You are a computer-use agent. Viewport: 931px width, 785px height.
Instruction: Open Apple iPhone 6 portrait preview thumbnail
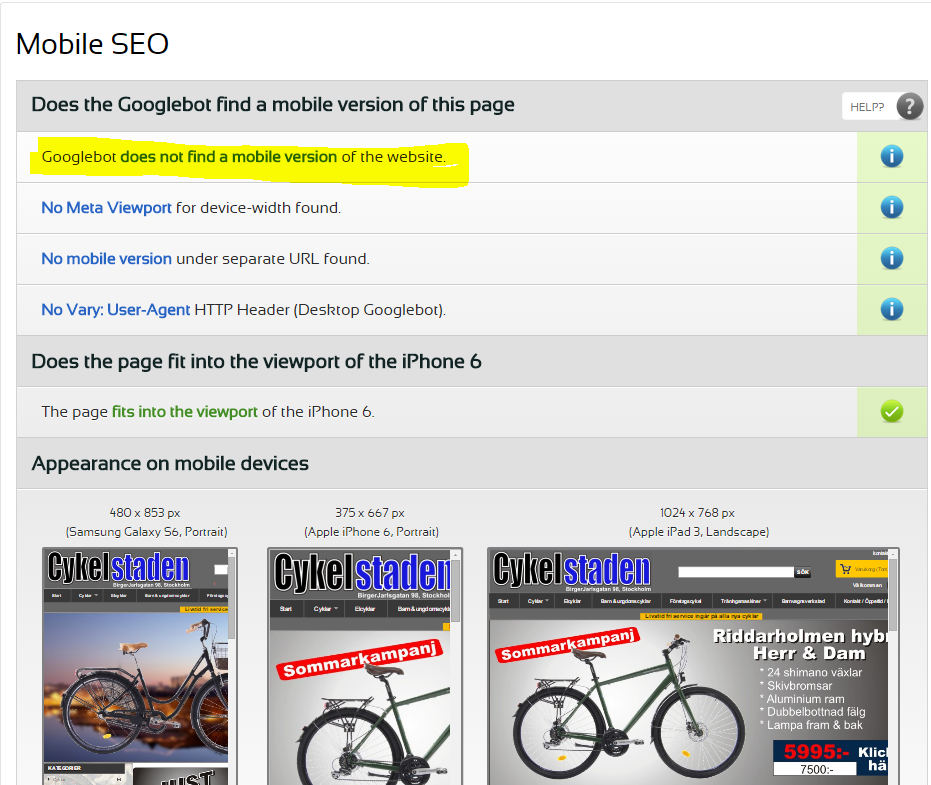365,666
